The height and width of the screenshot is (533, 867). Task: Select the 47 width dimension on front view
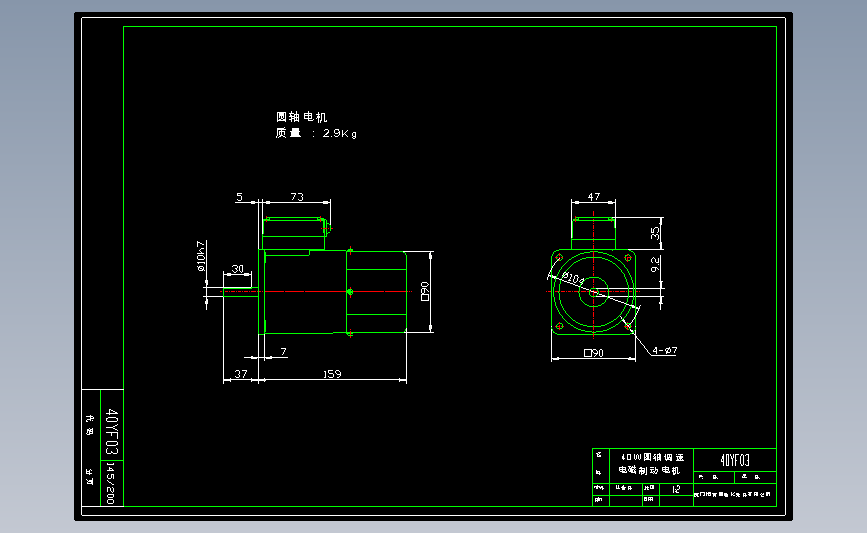tap(593, 196)
